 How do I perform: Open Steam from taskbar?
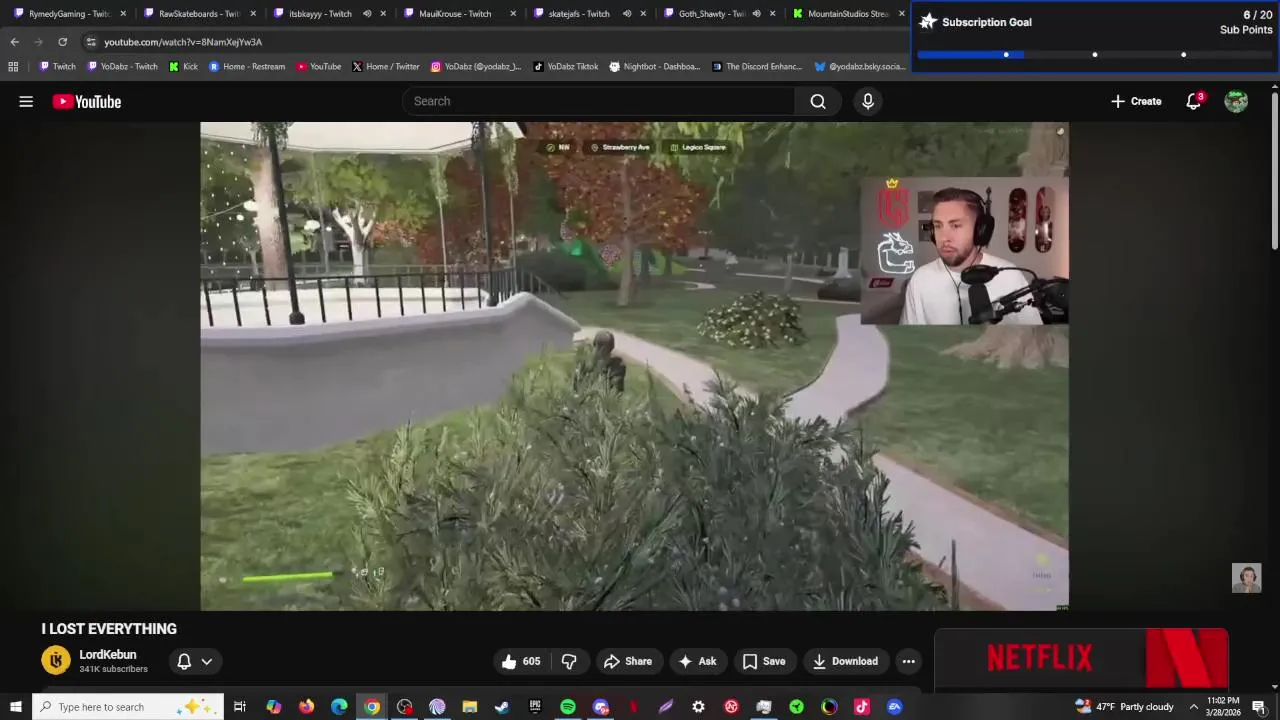[x=502, y=707]
